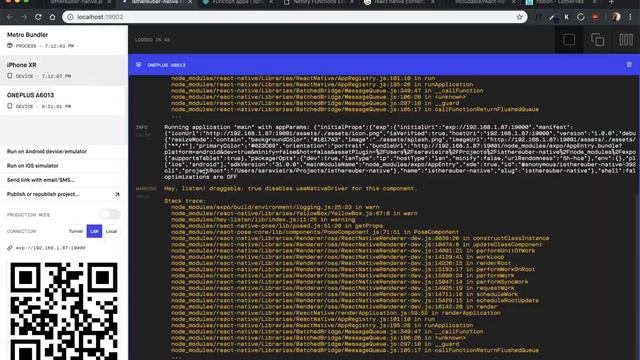Select LAN connection type
The image size is (640, 360).
tap(94, 231)
